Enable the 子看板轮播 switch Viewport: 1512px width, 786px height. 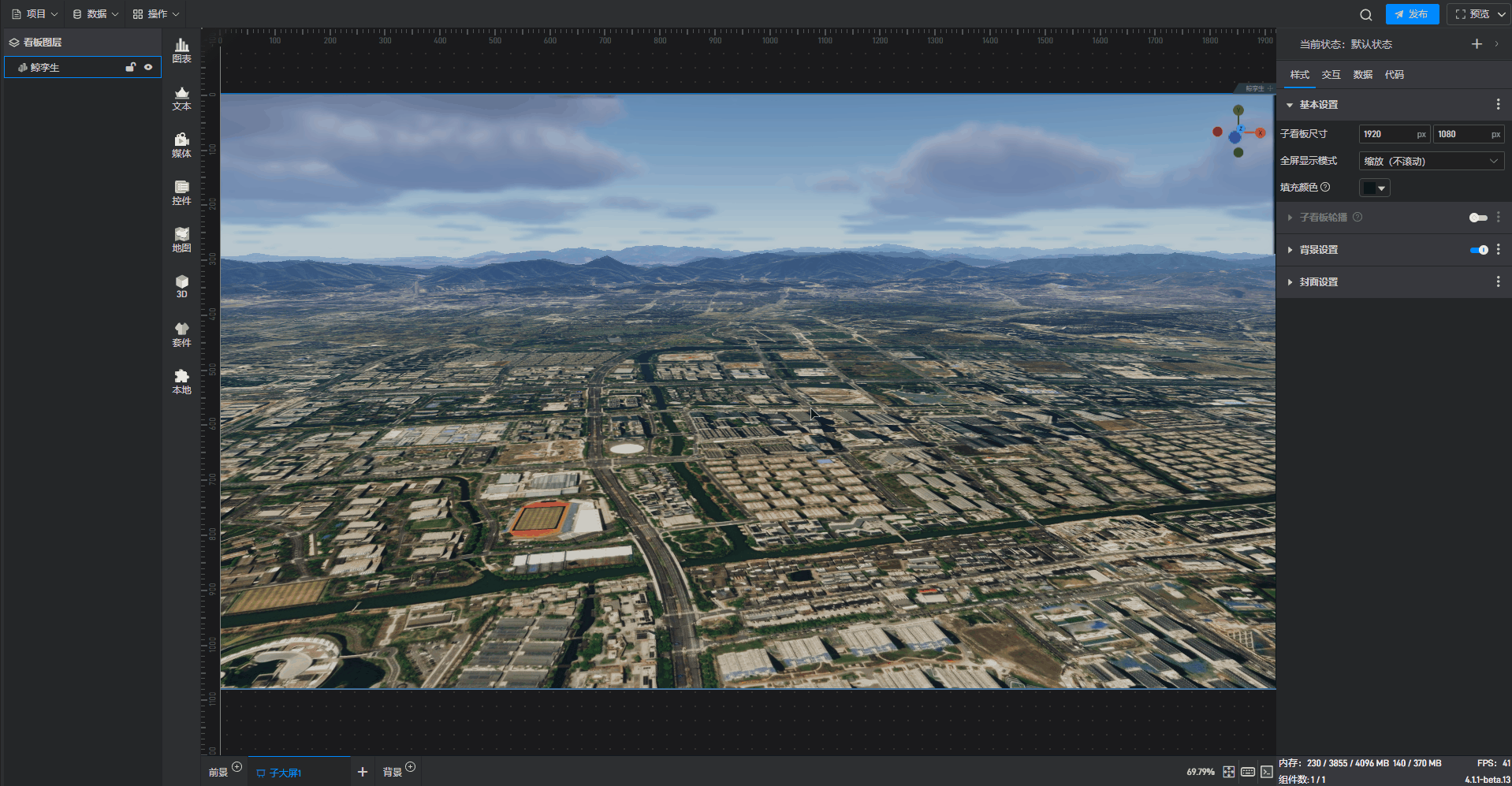click(x=1478, y=218)
